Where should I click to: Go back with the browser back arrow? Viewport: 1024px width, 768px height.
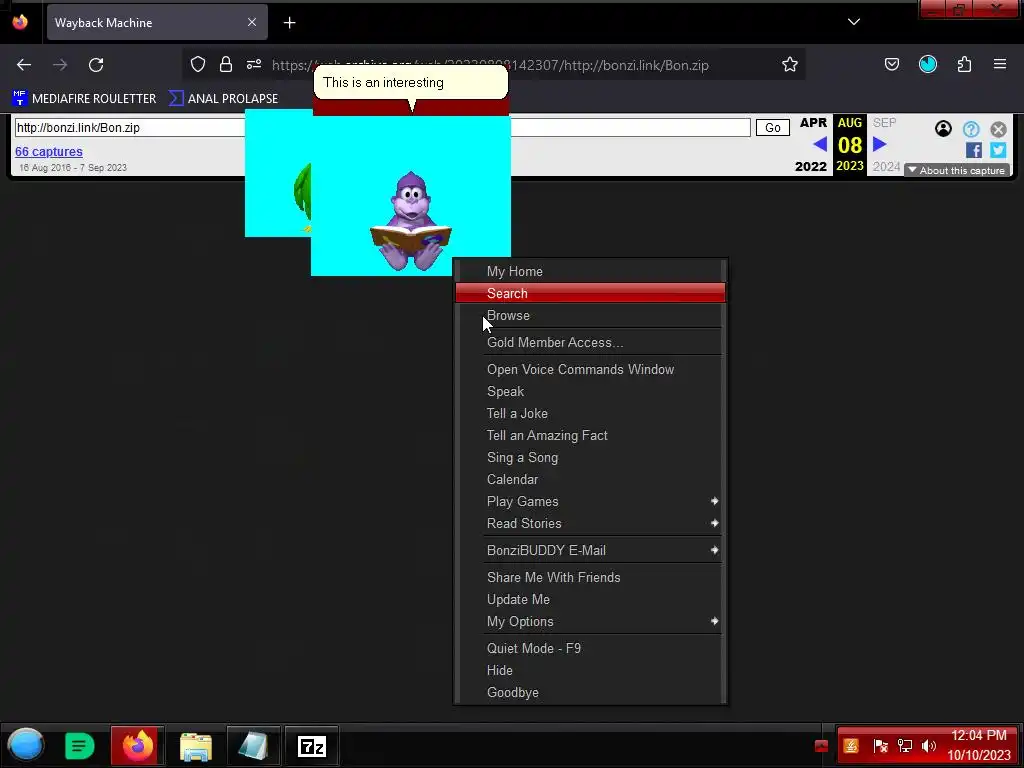click(24, 65)
